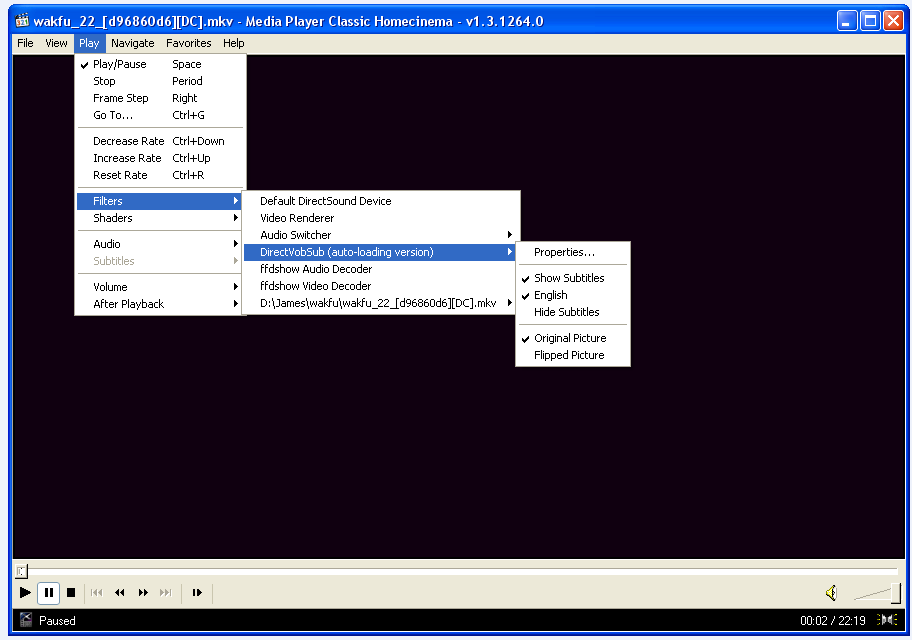Open DirectVobSub Properties dialog
The height and width of the screenshot is (640, 912).
564,252
